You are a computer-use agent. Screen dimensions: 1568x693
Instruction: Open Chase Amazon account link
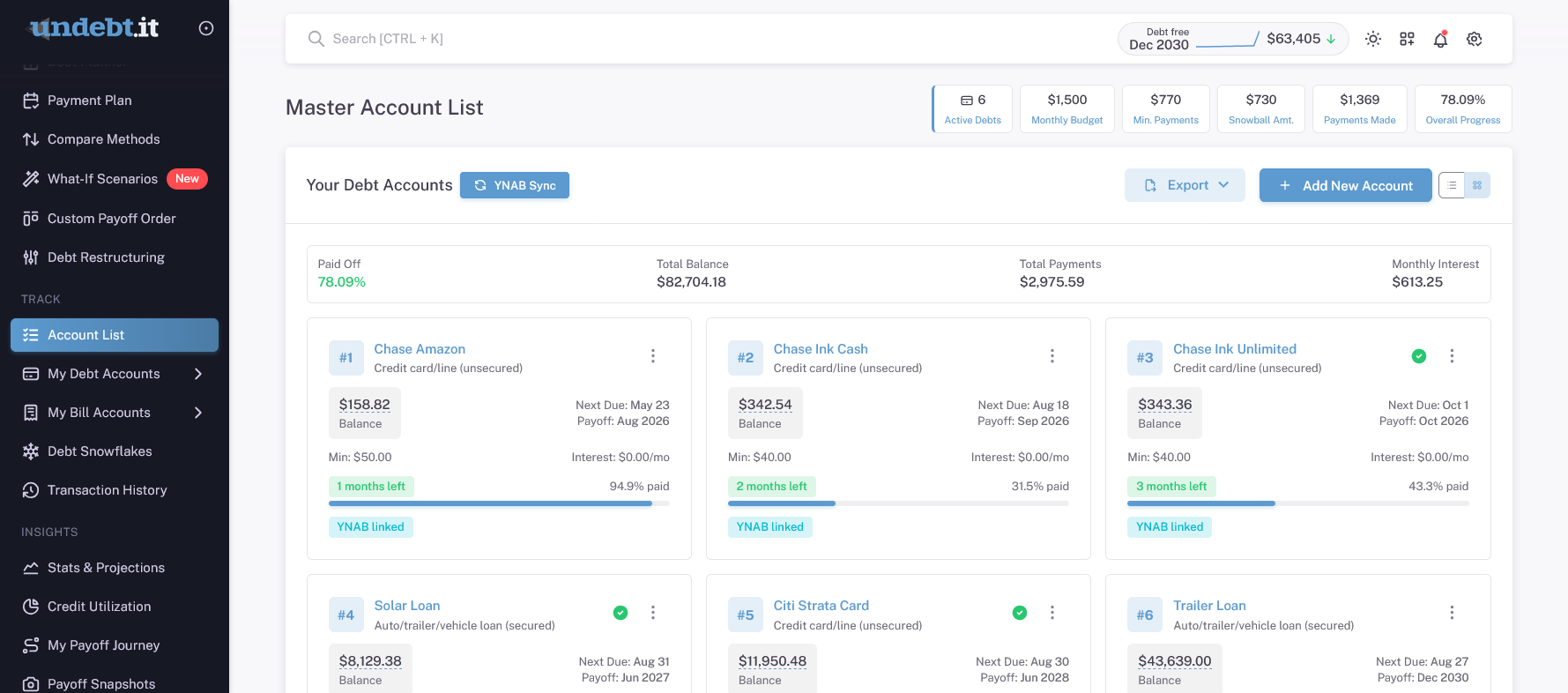420,349
